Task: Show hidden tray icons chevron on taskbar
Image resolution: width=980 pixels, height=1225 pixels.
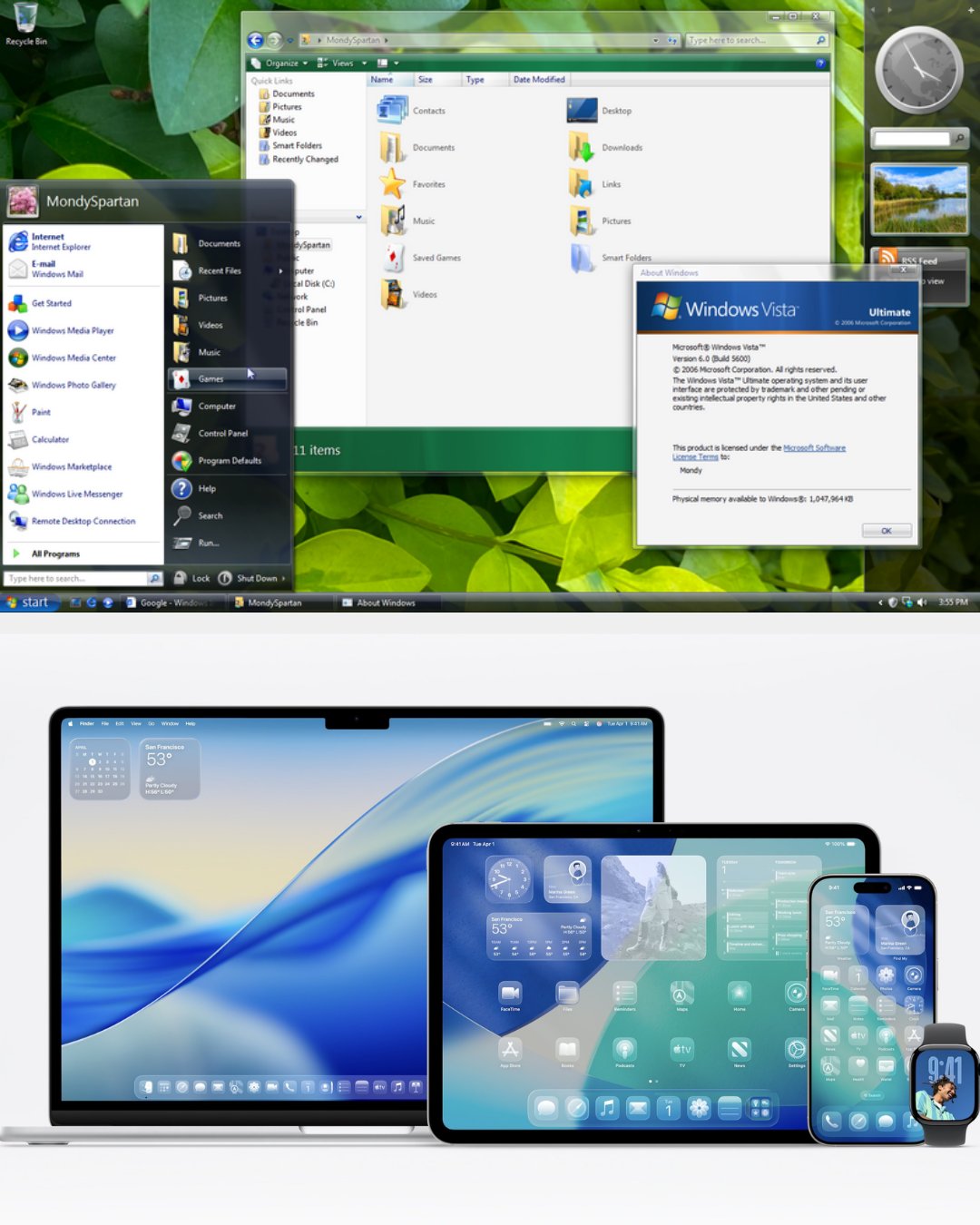Action: [880, 602]
